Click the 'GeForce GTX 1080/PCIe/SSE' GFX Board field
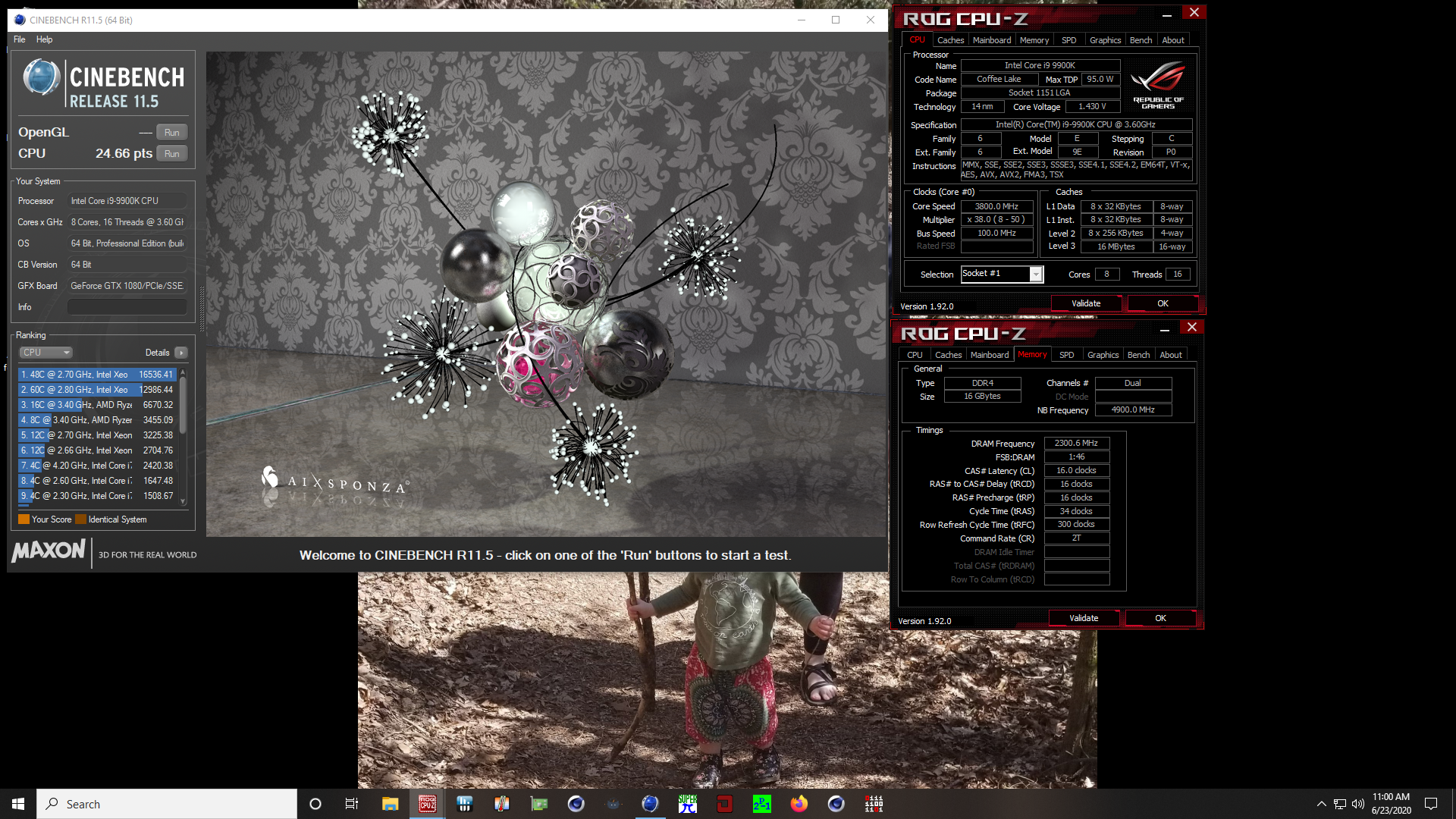This screenshot has height=819, width=1456. coord(127,286)
